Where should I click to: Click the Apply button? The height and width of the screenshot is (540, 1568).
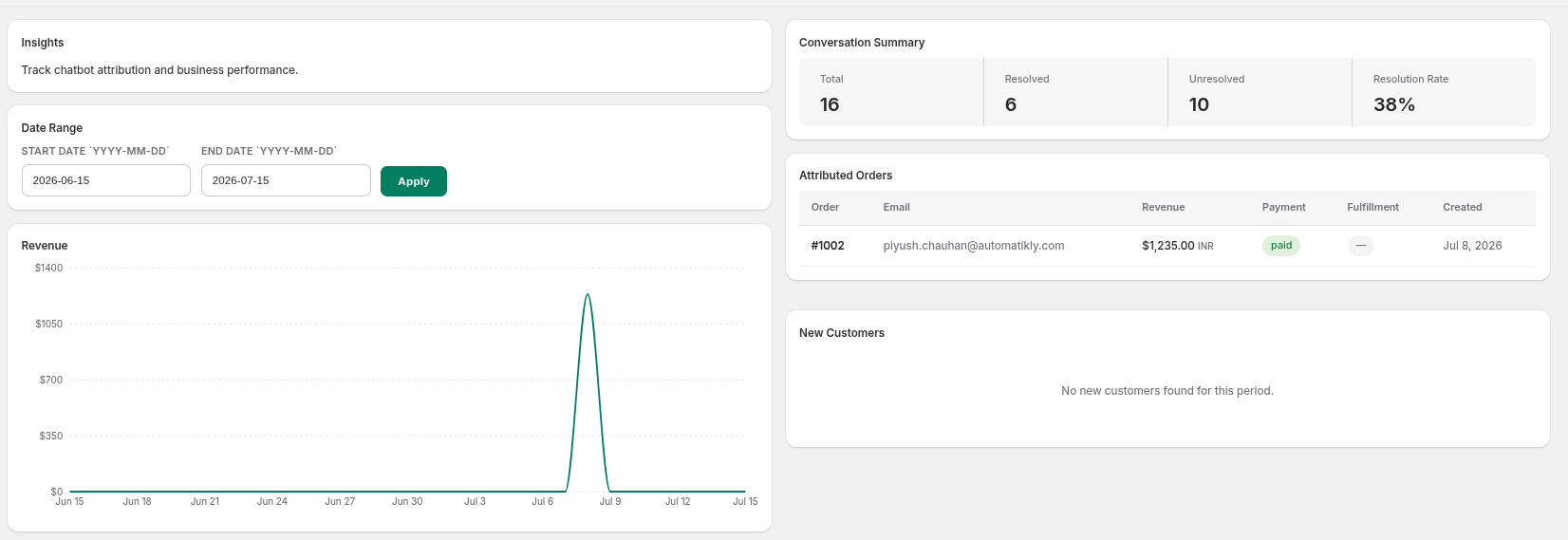point(413,181)
